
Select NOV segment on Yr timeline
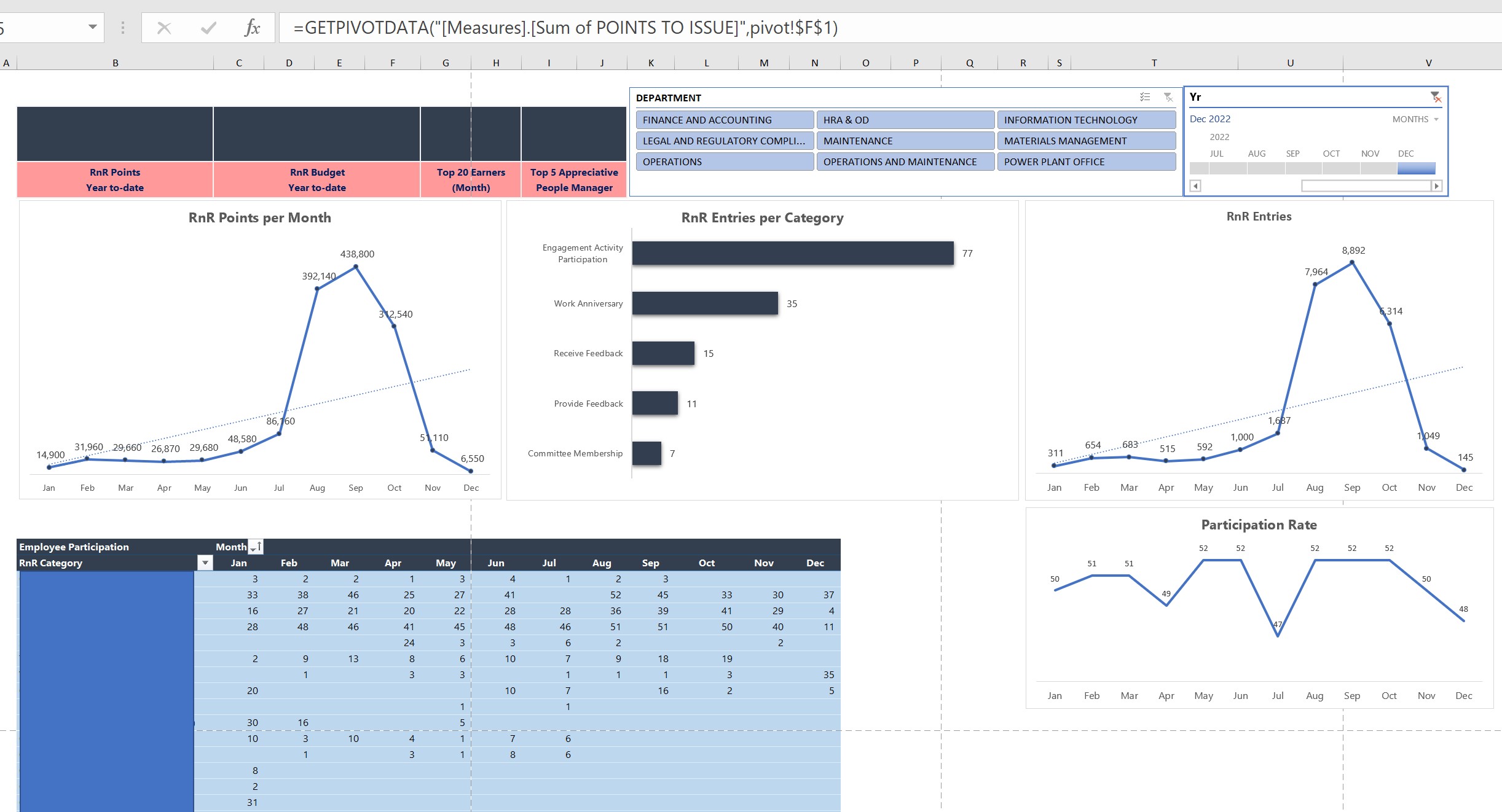[1378, 168]
